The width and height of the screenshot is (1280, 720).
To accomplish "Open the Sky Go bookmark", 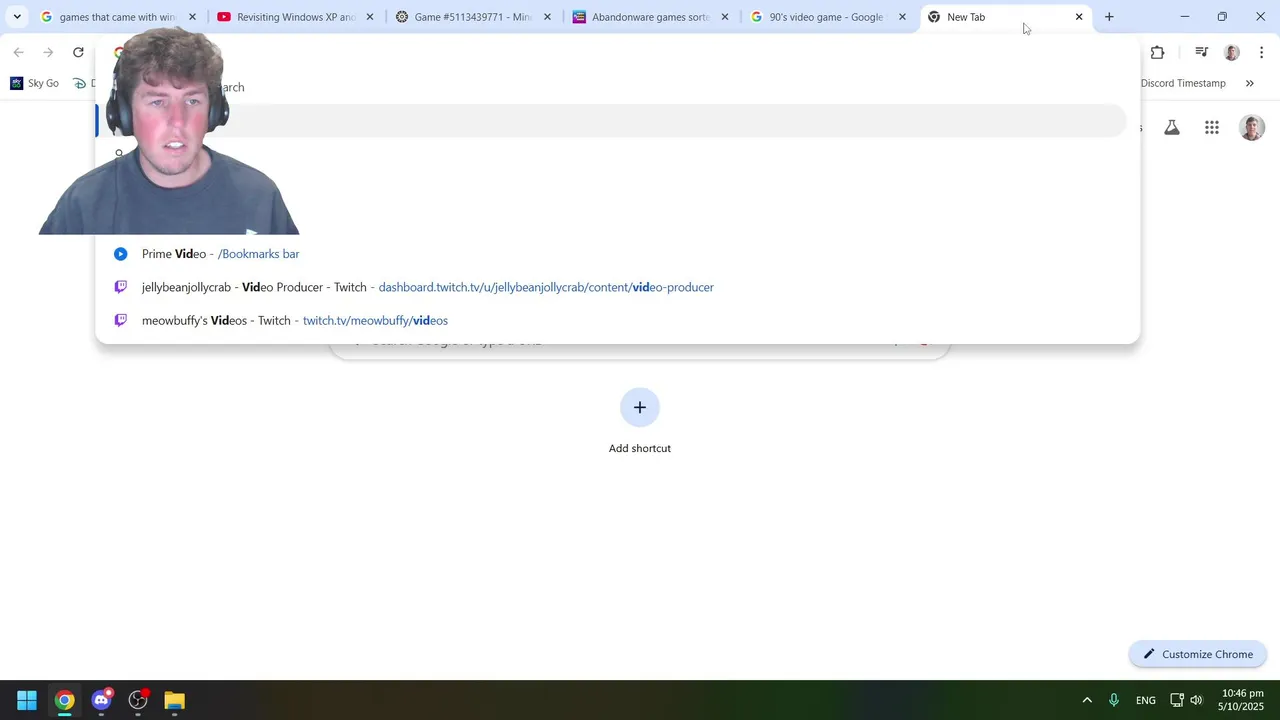I will pos(35,83).
